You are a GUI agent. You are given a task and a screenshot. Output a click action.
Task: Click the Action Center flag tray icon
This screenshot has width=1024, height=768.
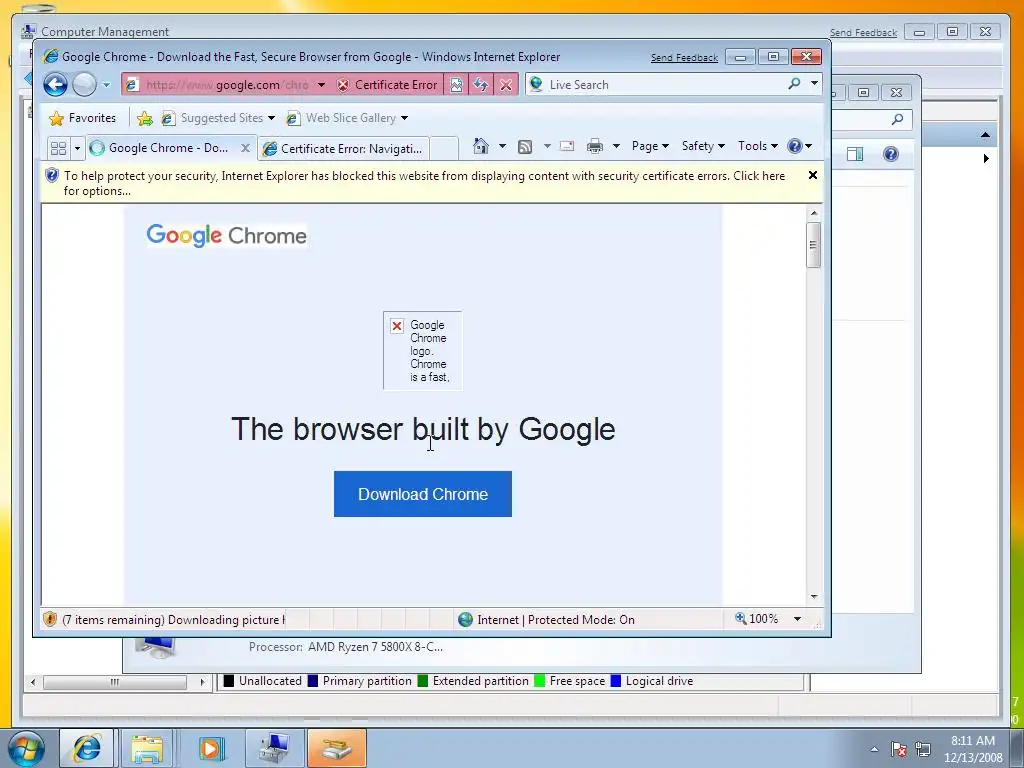(899, 749)
